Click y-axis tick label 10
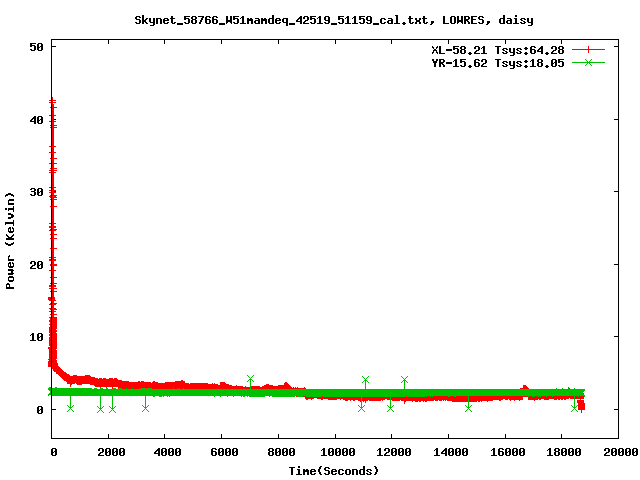The height and width of the screenshot is (480, 640). click(x=36, y=337)
